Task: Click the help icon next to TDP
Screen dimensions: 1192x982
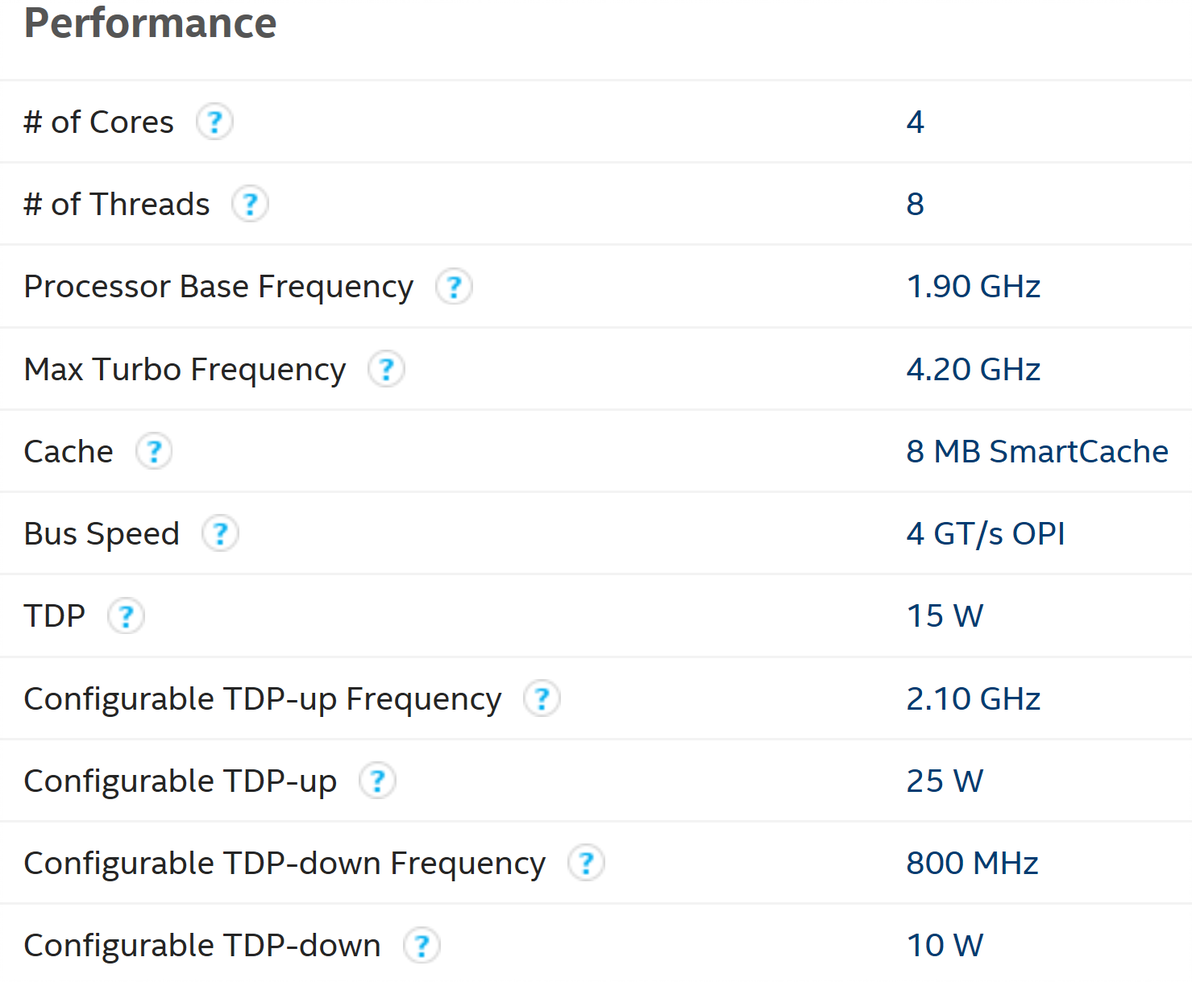Action: coord(126,616)
